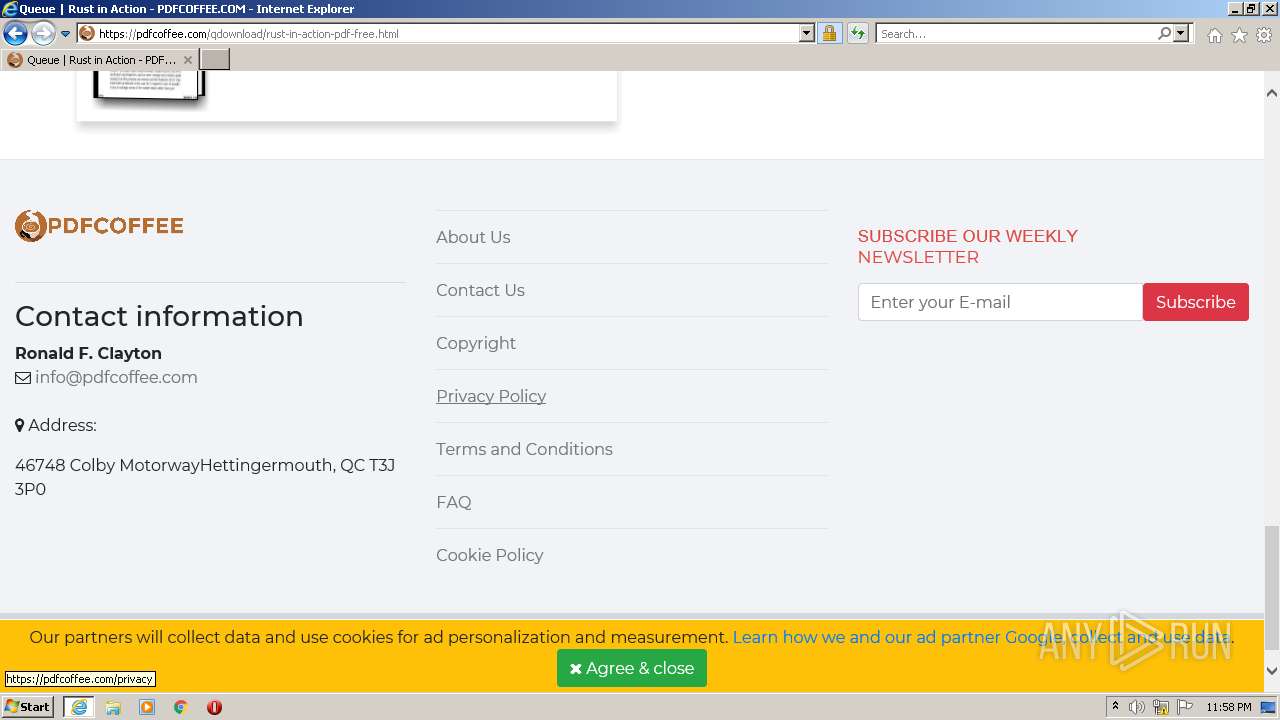The image size is (1280, 720).
Task: Open the File Explorer taskbar icon
Action: [x=113, y=707]
